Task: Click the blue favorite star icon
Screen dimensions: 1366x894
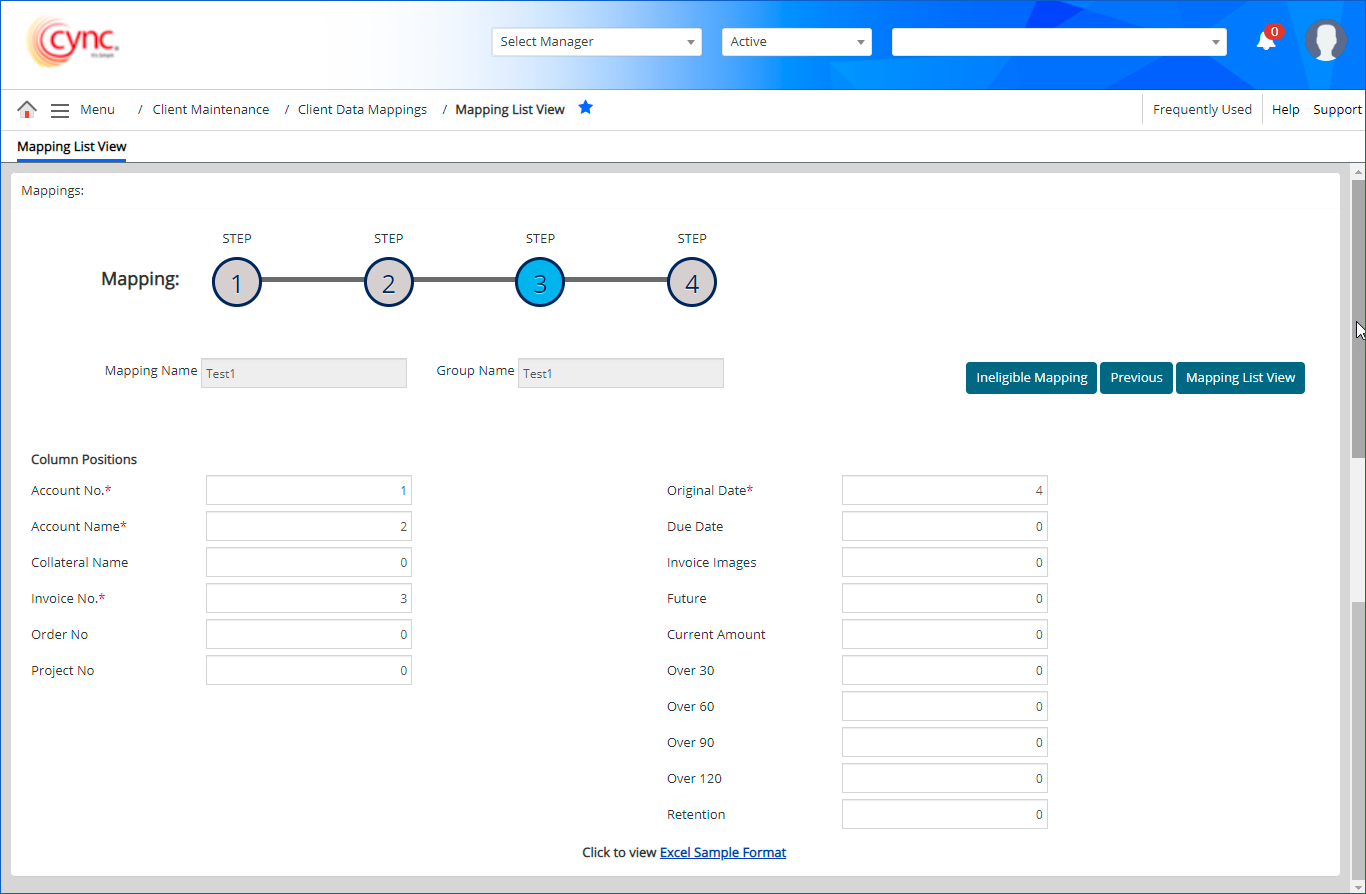Action: click(x=586, y=108)
